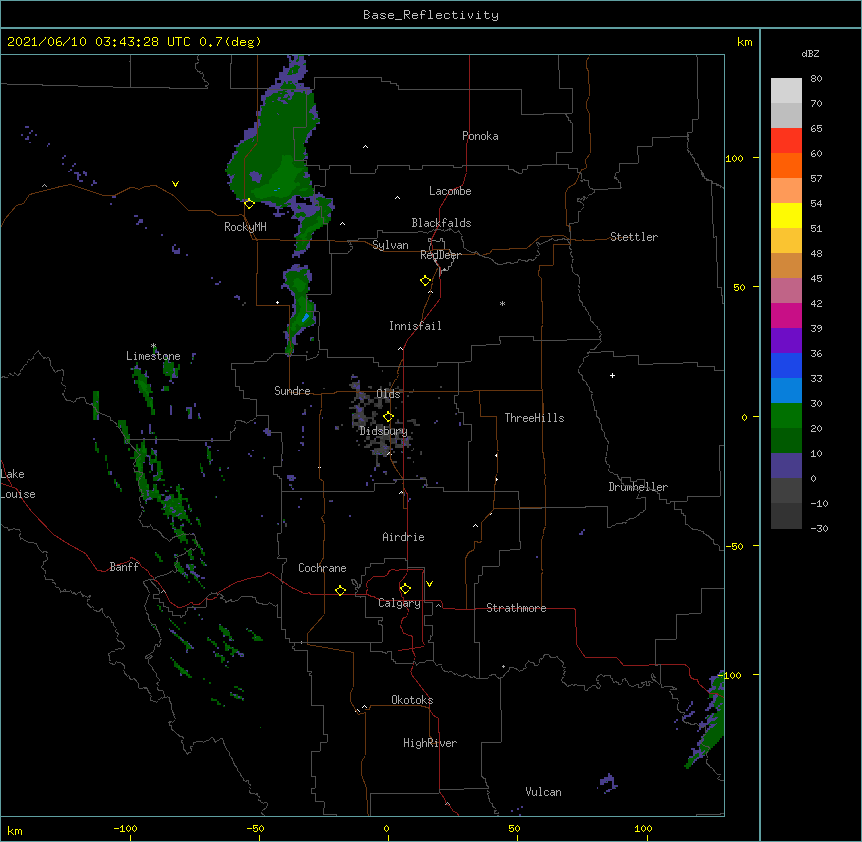Viewport: 862px width, 842px height.
Task: Click the yellow diamond marker near RockyMH
Action: (249, 204)
